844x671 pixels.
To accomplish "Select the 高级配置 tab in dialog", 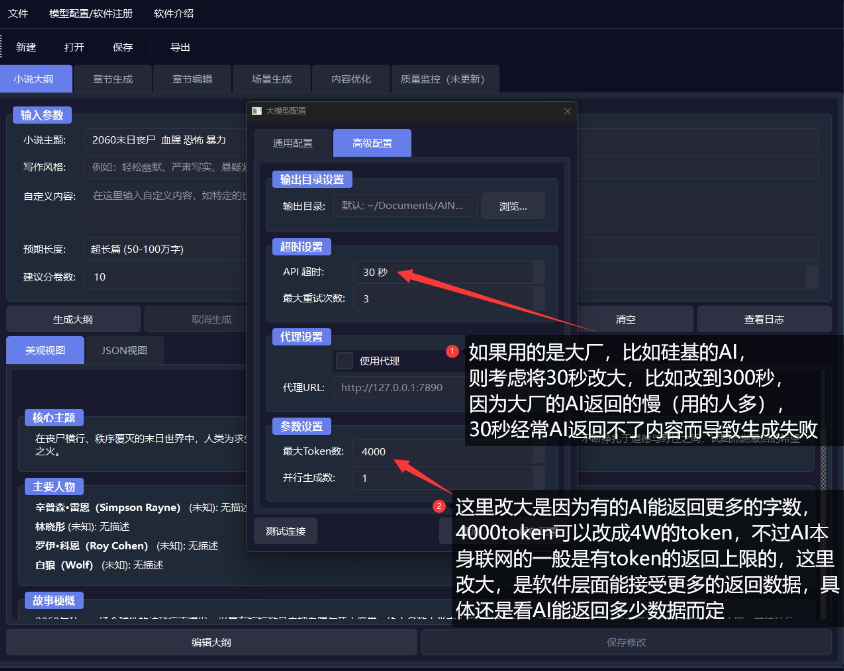I will 372,143.
